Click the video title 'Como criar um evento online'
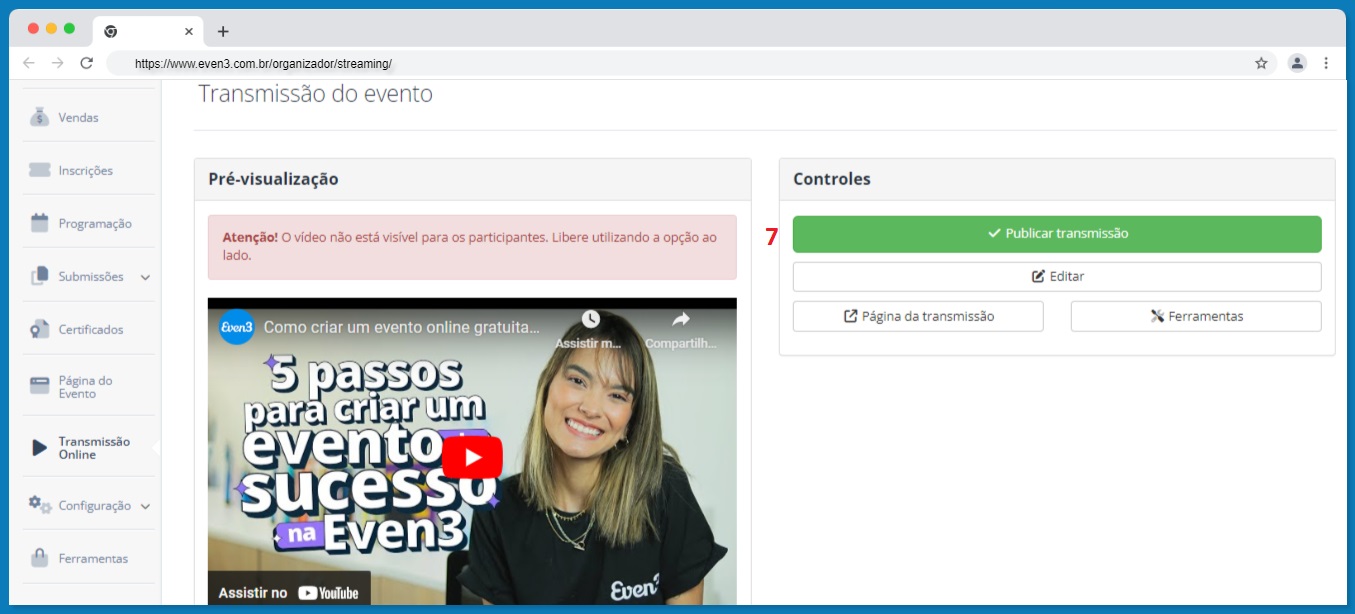 402,327
